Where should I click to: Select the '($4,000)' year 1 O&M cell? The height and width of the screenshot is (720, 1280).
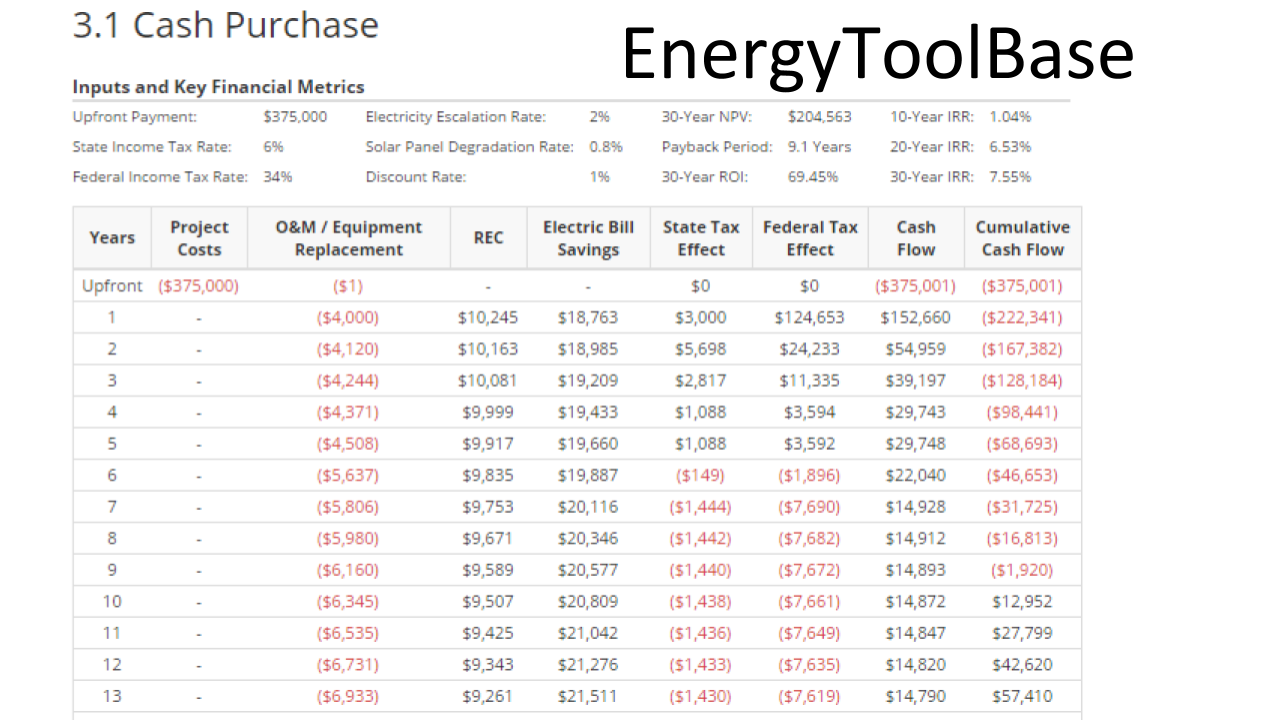click(x=348, y=318)
